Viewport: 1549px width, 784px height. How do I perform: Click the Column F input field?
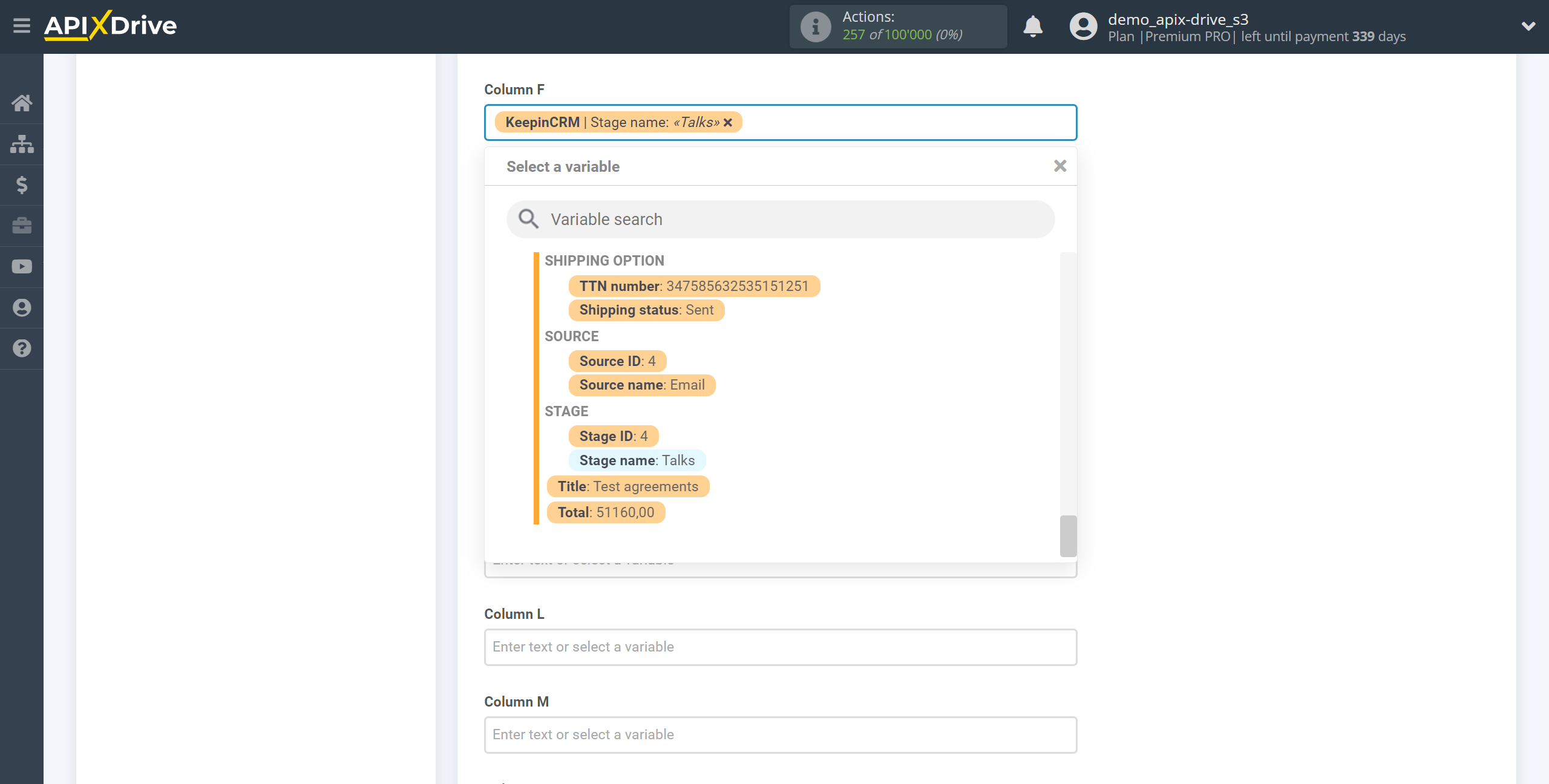[x=781, y=123]
